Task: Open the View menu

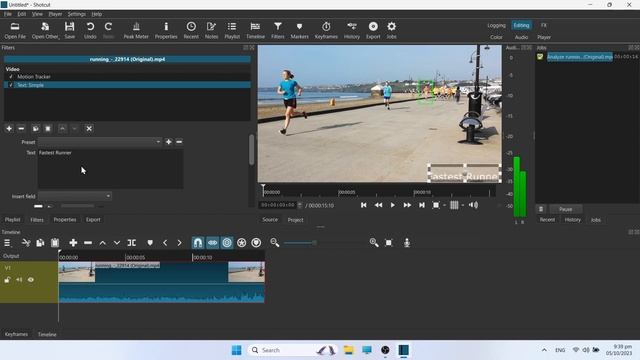Action: [x=37, y=14]
